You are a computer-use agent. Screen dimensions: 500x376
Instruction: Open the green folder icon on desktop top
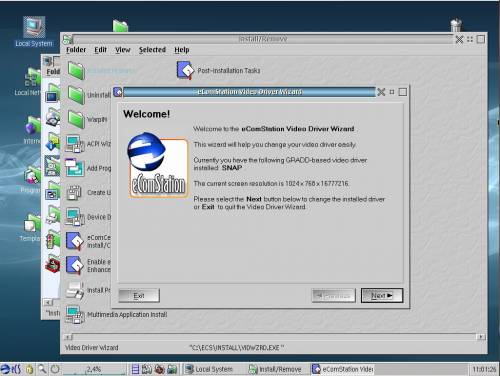pos(120,26)
